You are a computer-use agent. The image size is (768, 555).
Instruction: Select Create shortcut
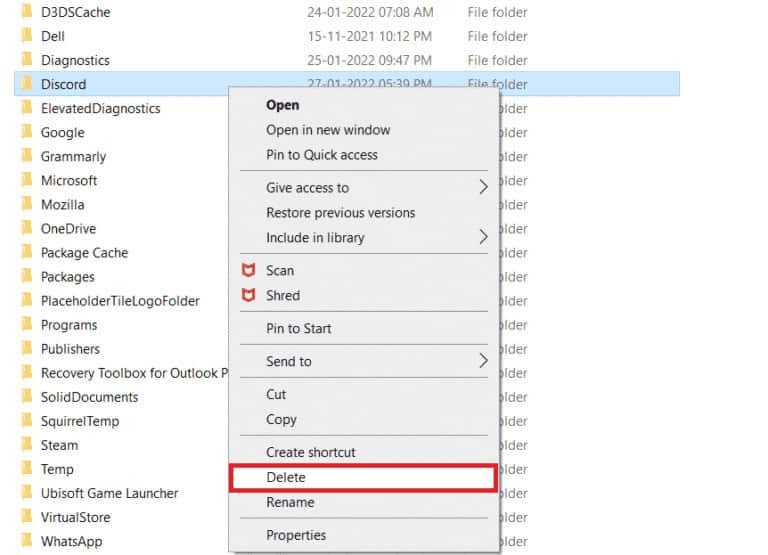[x=364, y=452]
